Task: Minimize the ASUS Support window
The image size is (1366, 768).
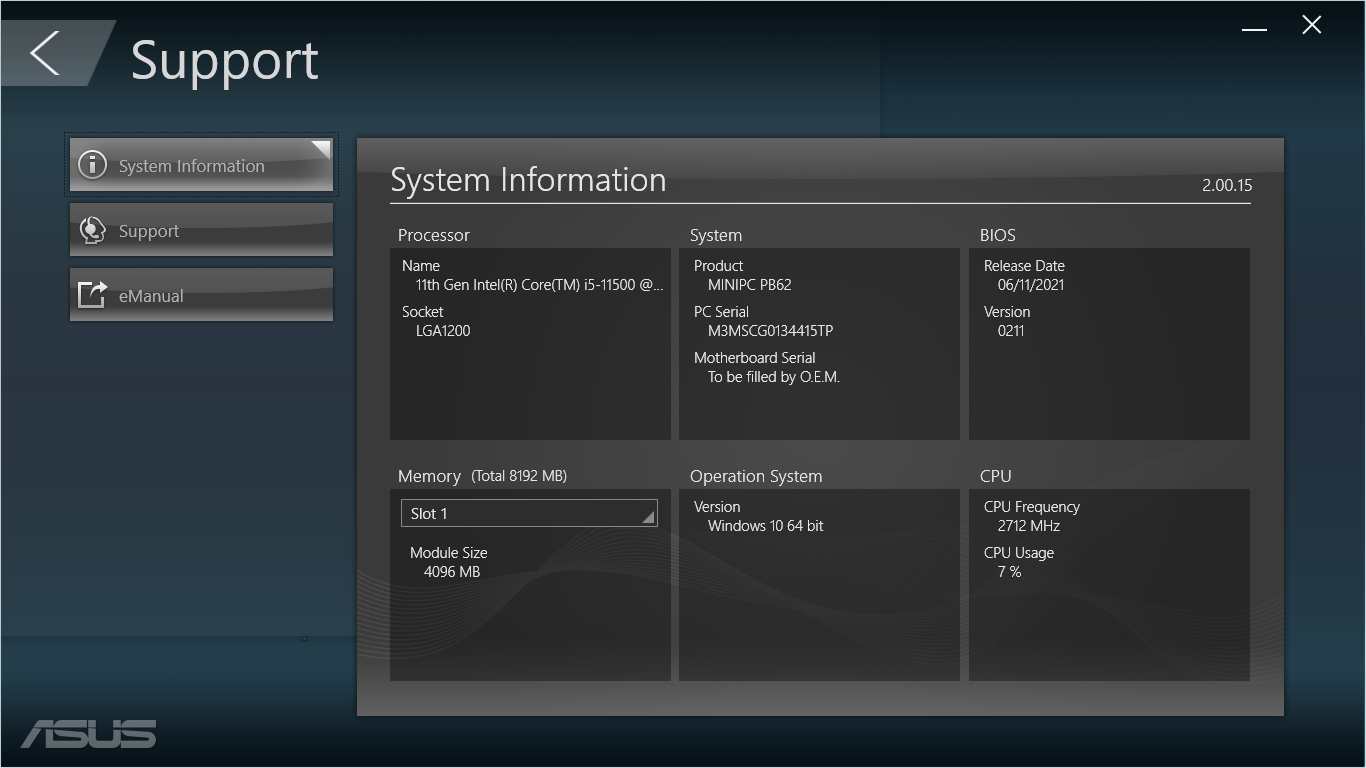Action: pos(1254,29)
